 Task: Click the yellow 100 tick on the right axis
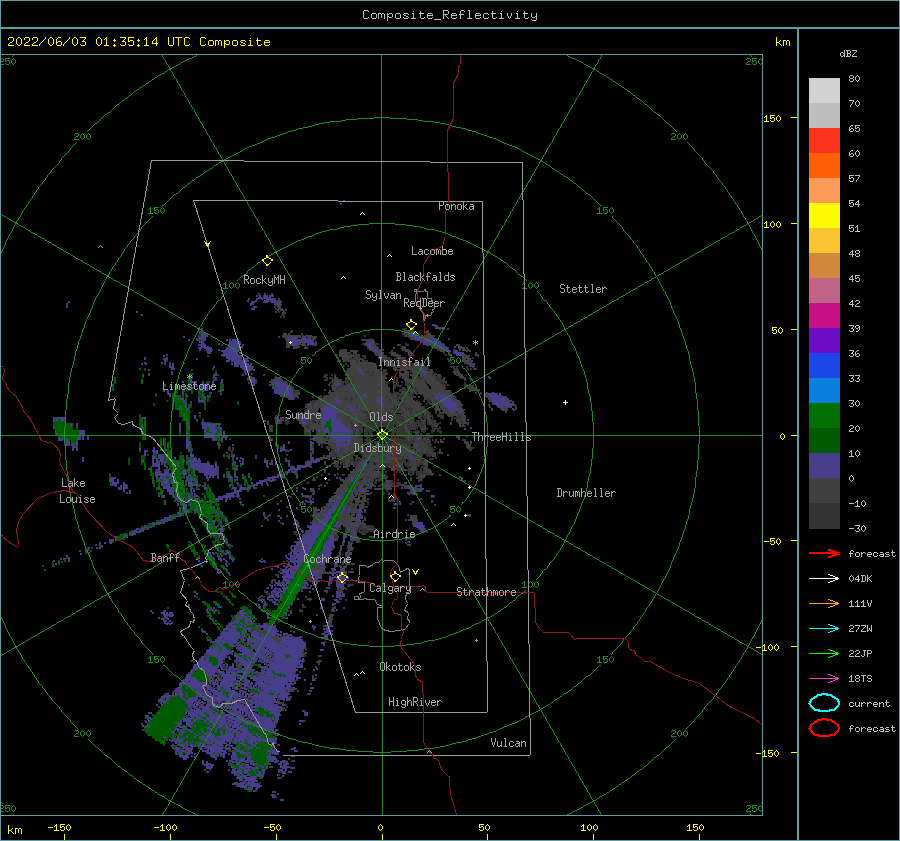(772, 224)
